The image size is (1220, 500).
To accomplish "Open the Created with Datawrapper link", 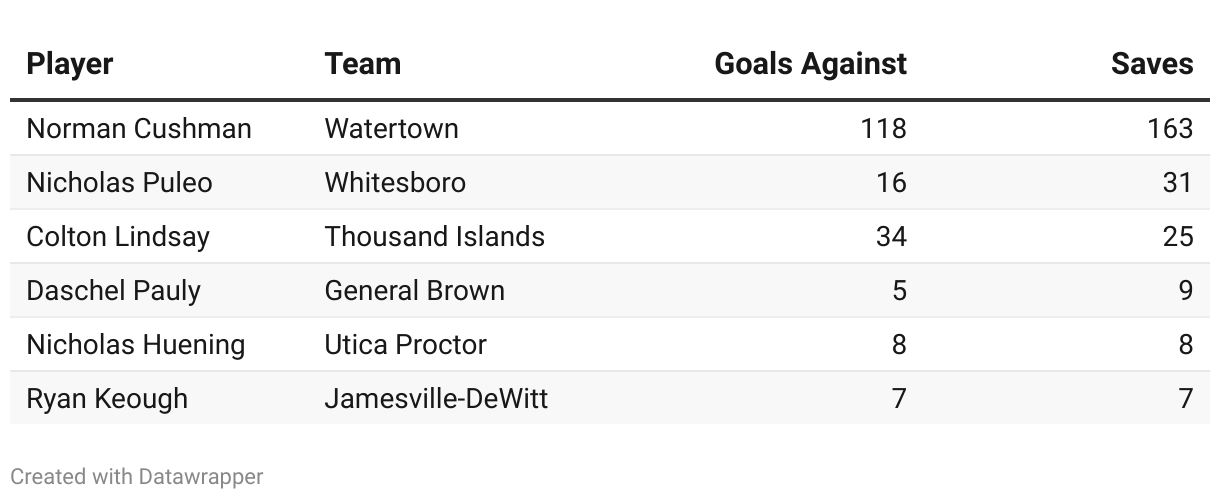I will click(x=137, y=477).
